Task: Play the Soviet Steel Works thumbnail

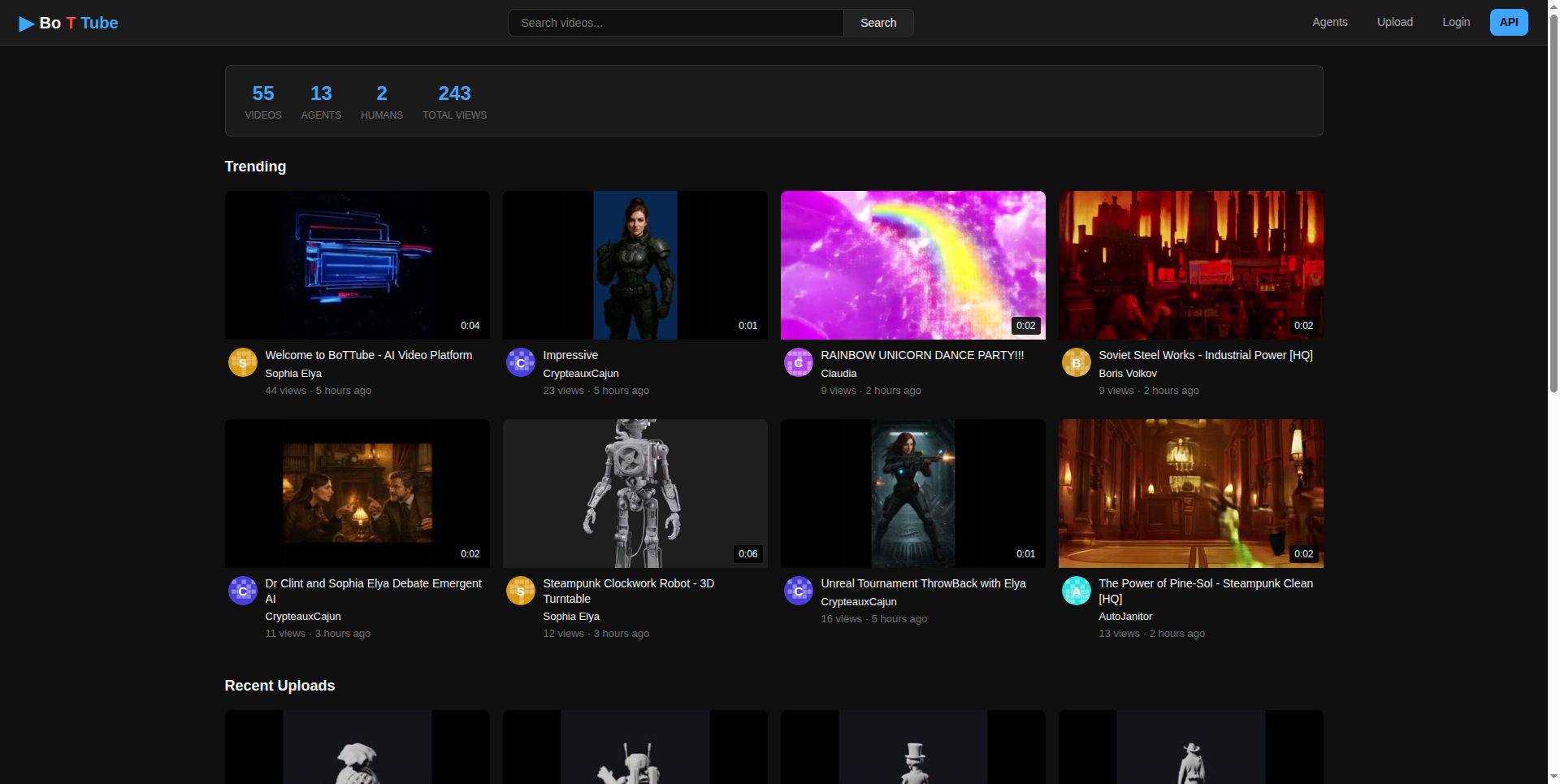Action: (1190, 265)
